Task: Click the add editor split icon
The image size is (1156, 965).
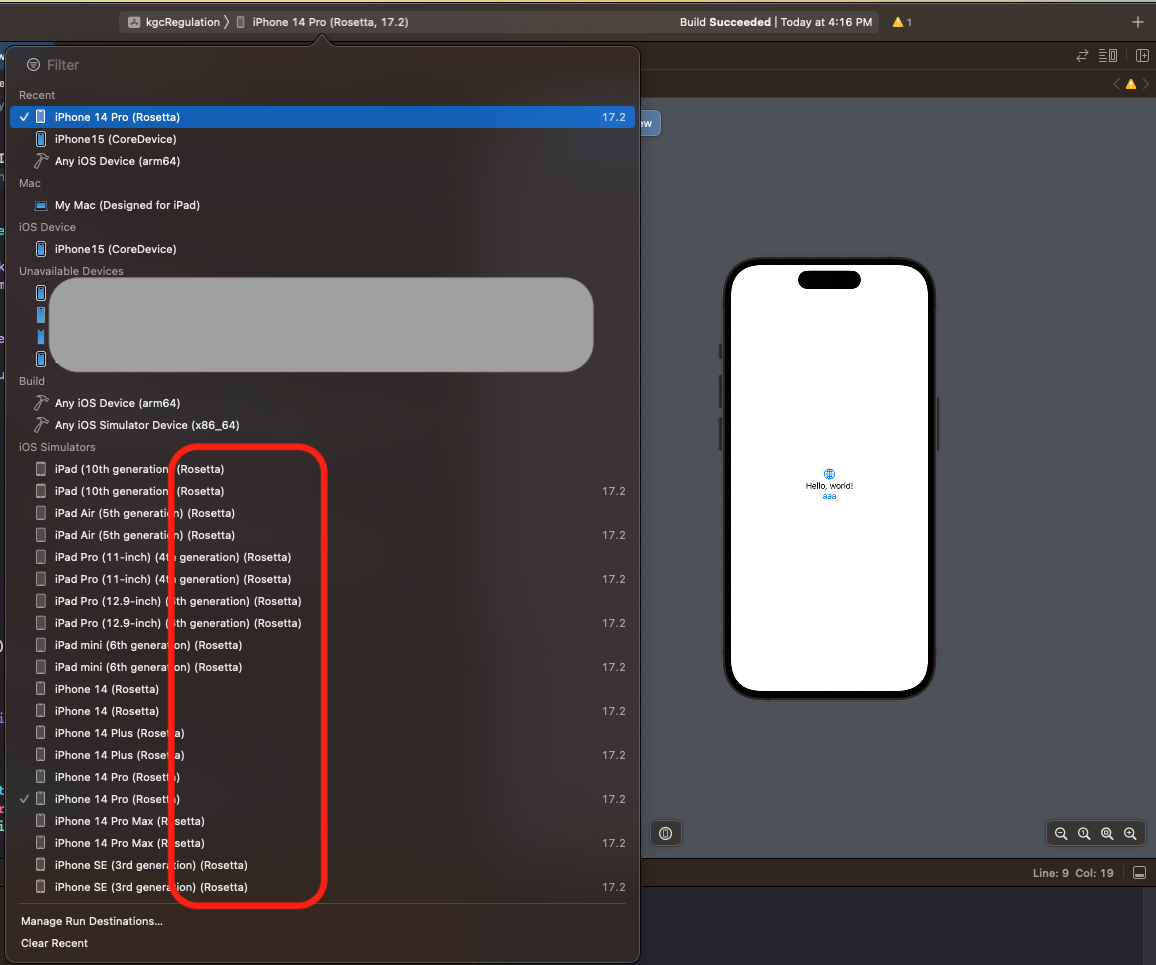Action: point(1142,55)
